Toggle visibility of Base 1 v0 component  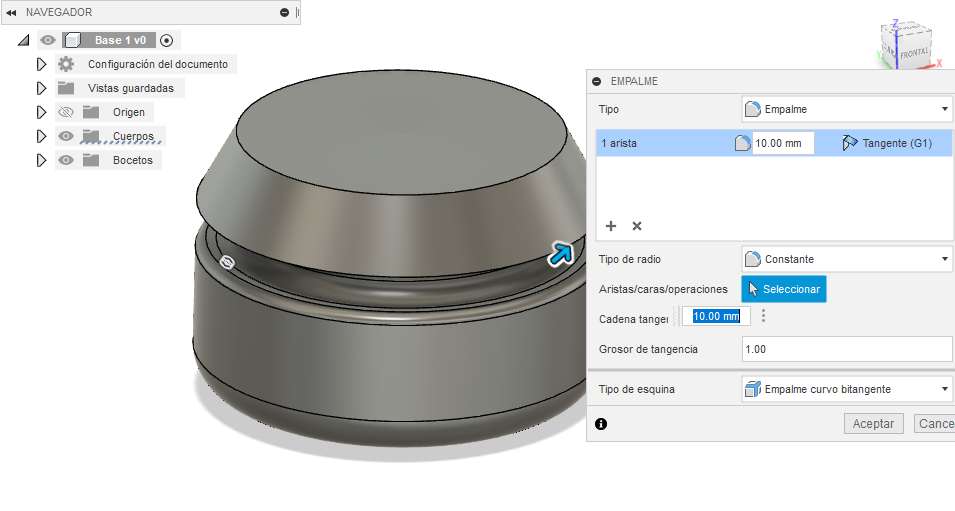[x=48, y=40]
